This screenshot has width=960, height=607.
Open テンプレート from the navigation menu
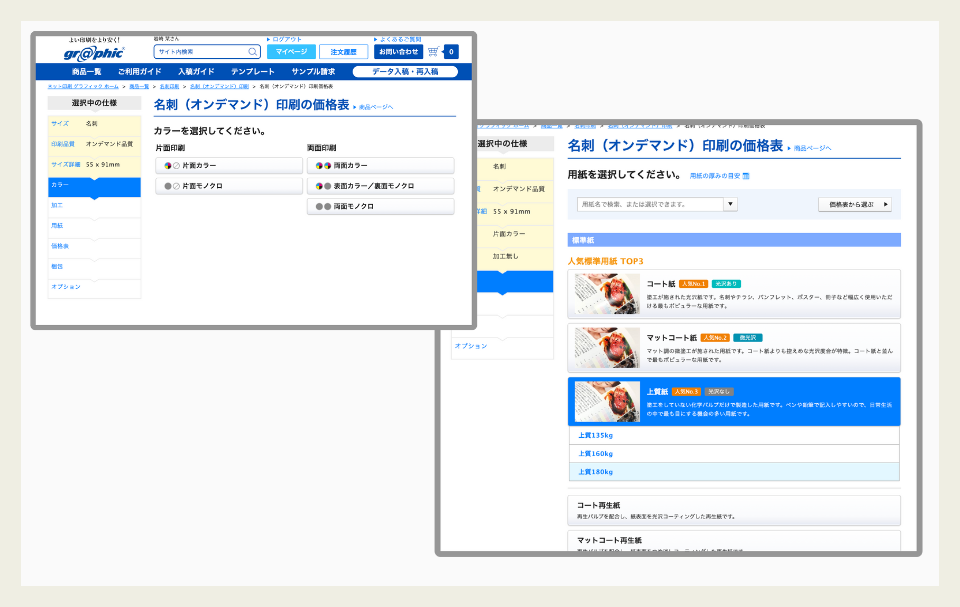[251, 71]
